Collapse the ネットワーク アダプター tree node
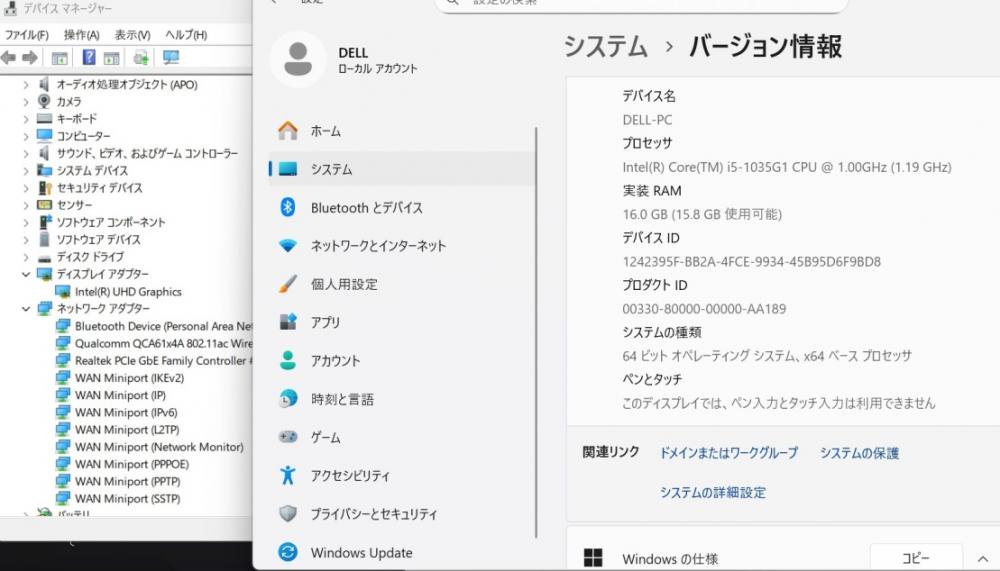 (26, 309)
